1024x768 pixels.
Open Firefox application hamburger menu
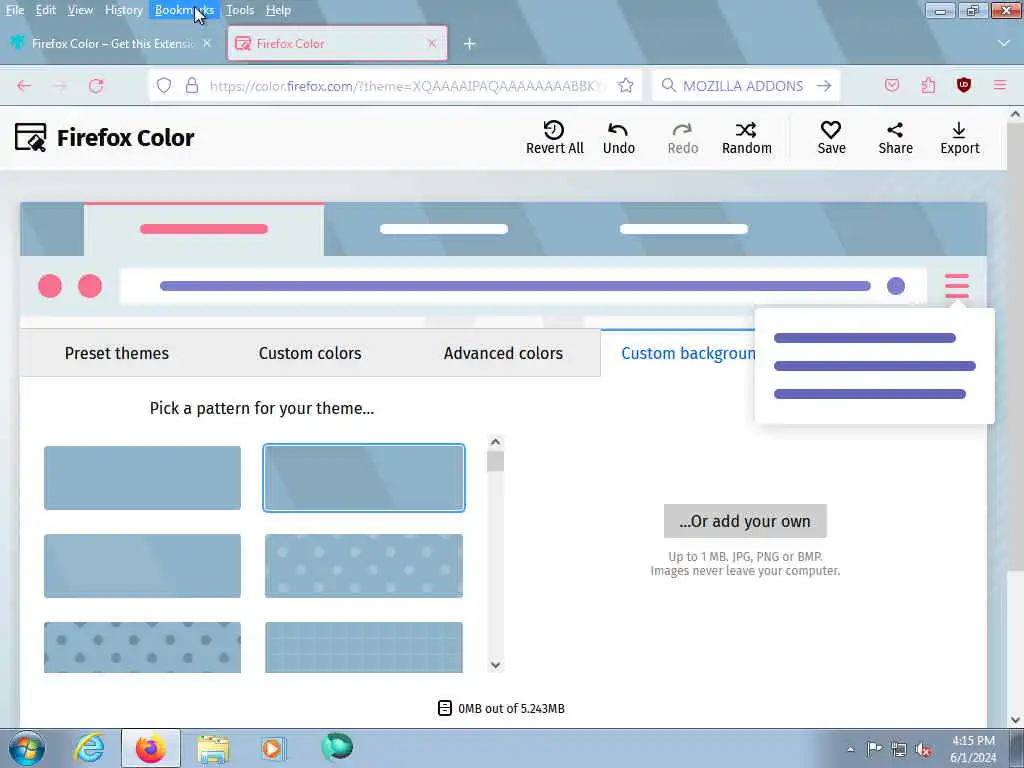[999, 85]
